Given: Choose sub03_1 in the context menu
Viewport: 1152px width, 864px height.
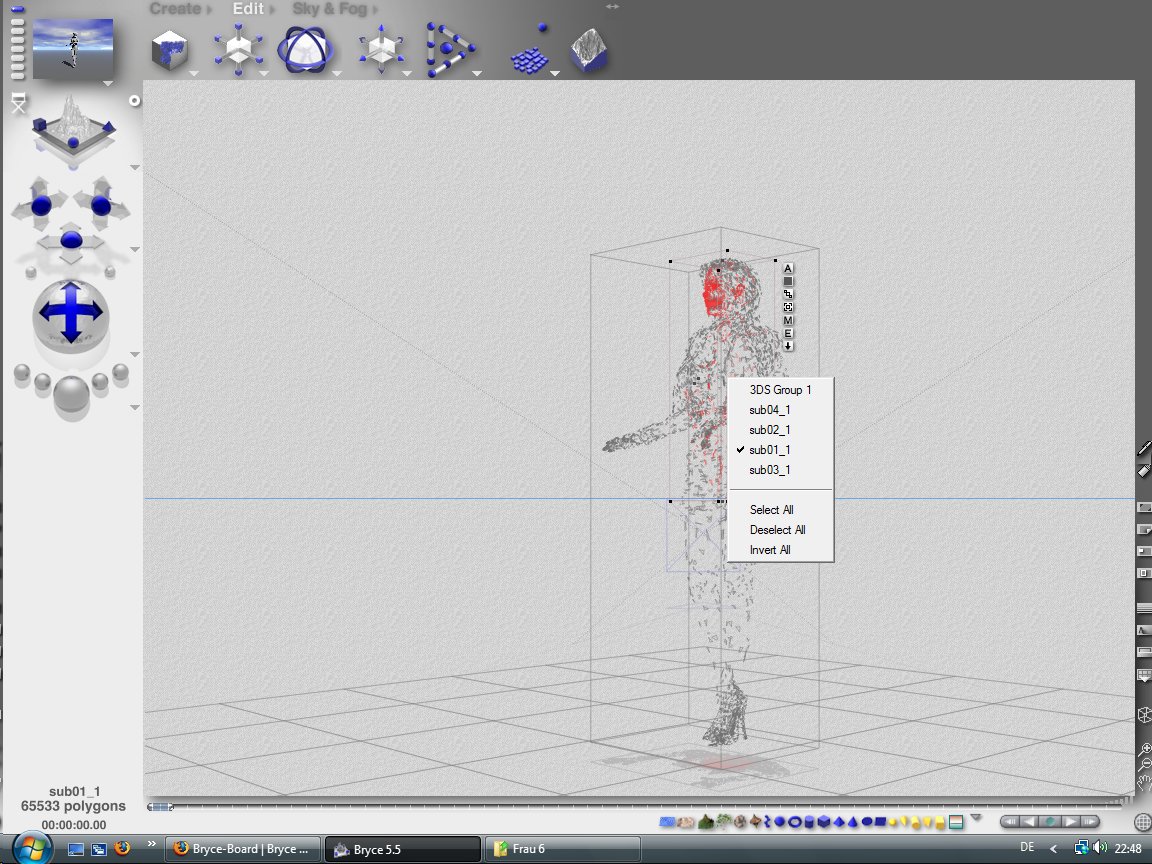Looking at the screenshot, I should click(780, 469).
